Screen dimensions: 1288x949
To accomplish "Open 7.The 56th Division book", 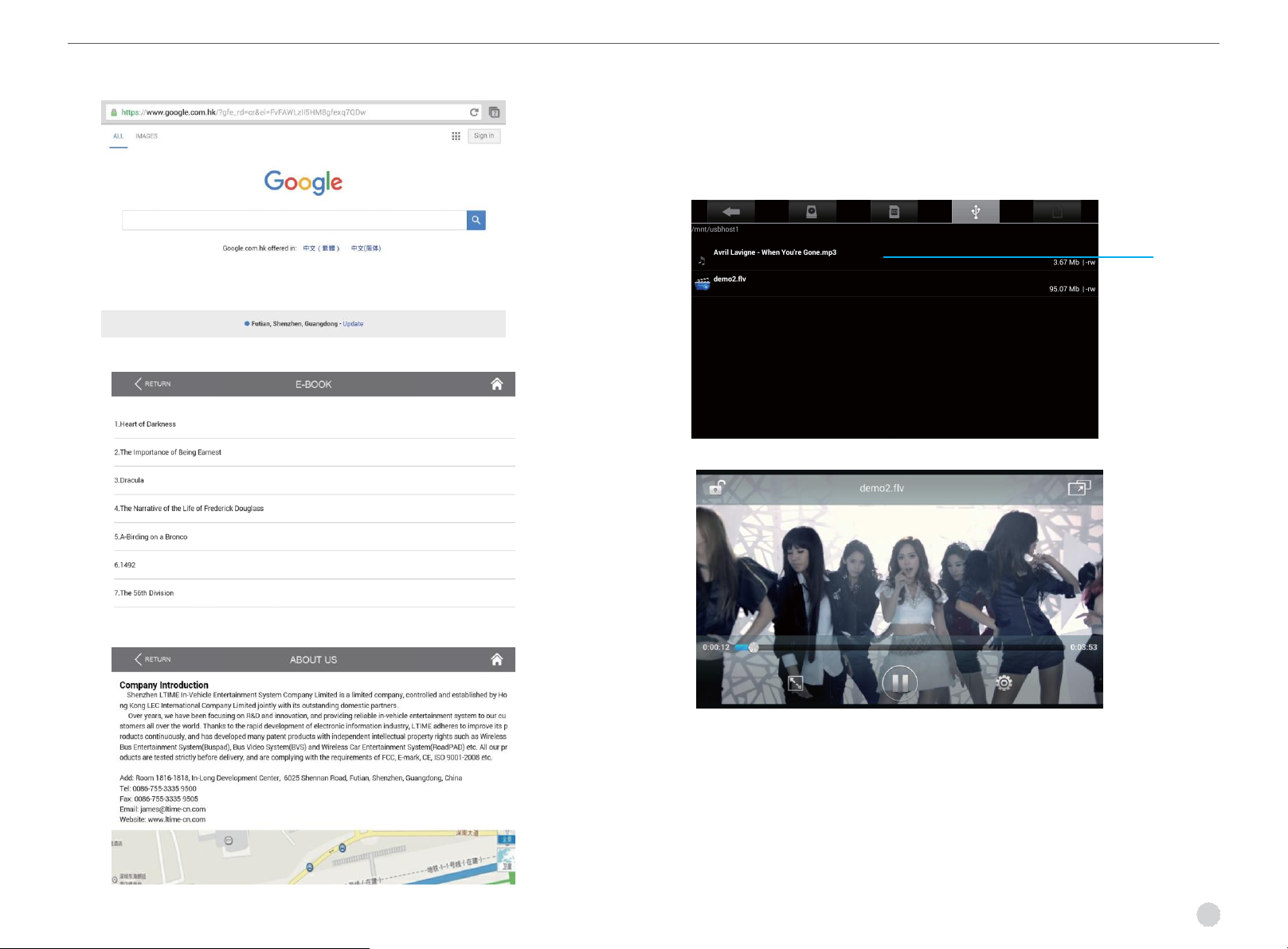I will pos(313,593).
